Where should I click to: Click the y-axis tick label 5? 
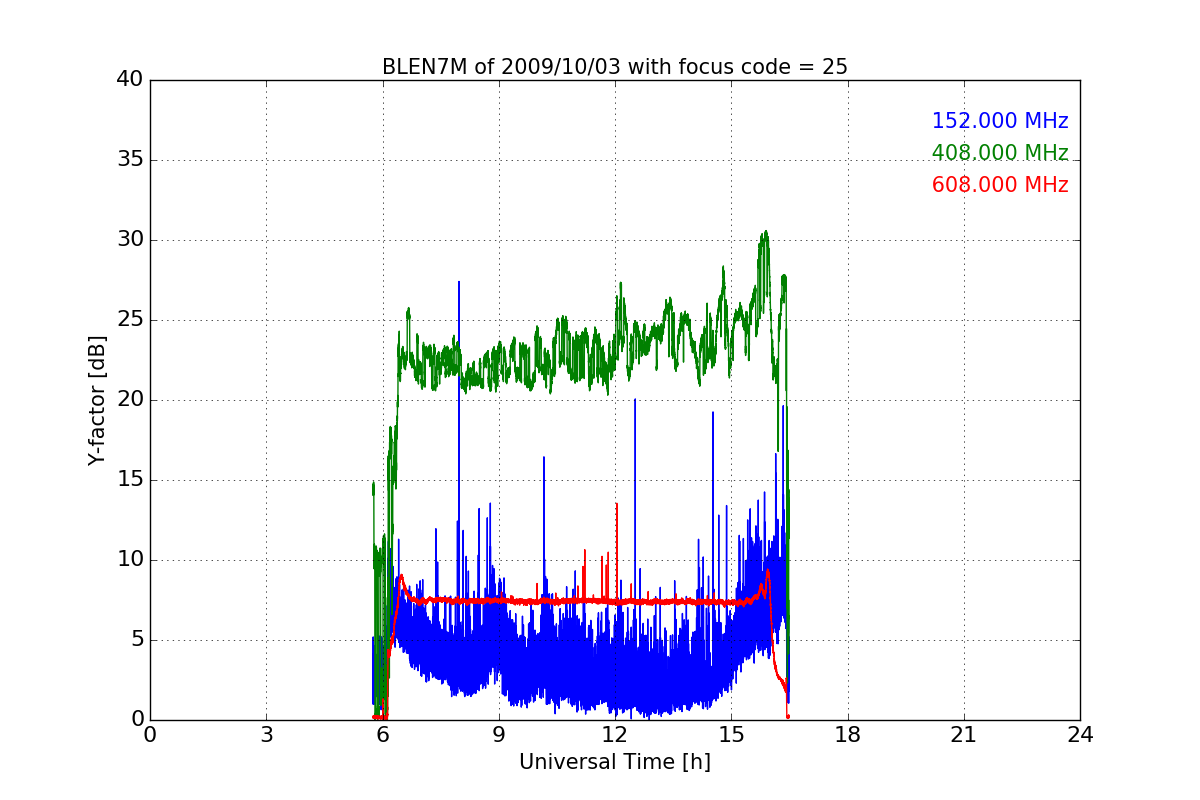coord(137,640)
